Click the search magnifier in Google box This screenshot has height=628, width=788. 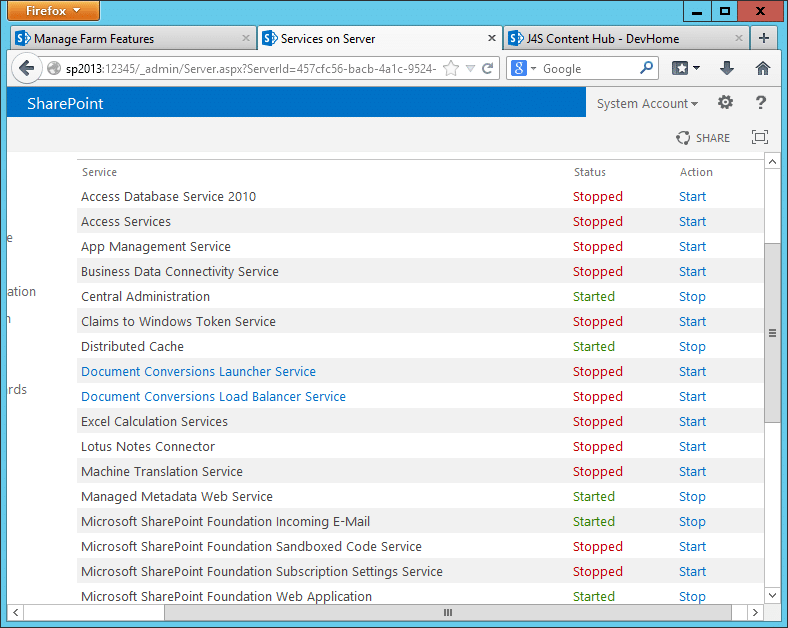coord(646,68)
